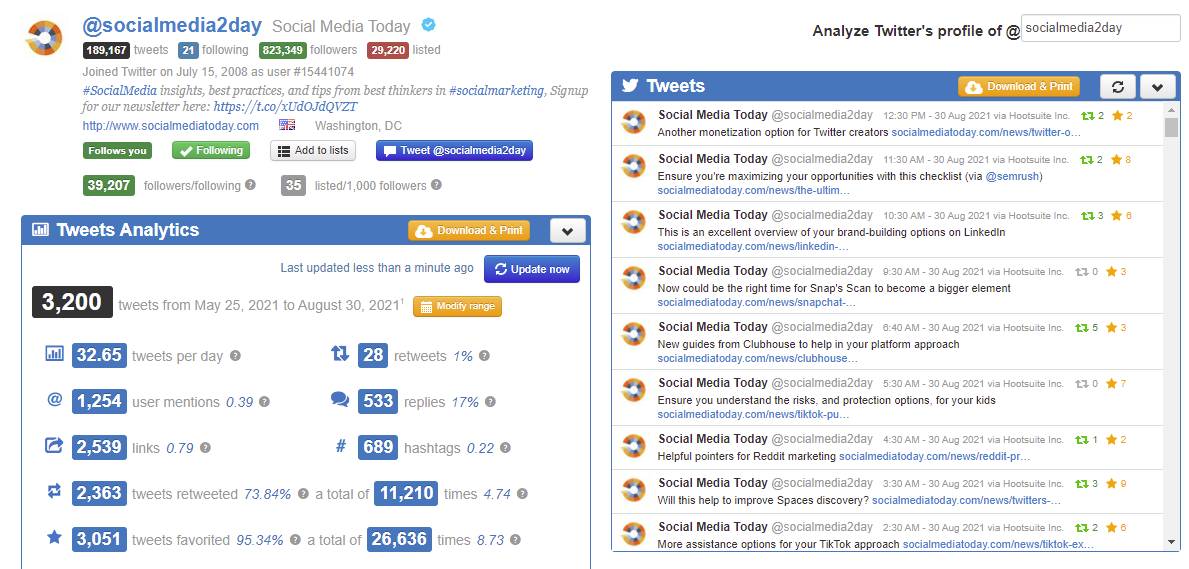Click Add to lists button
This screenshot has width=1189, height=569.
pos(313,151)
